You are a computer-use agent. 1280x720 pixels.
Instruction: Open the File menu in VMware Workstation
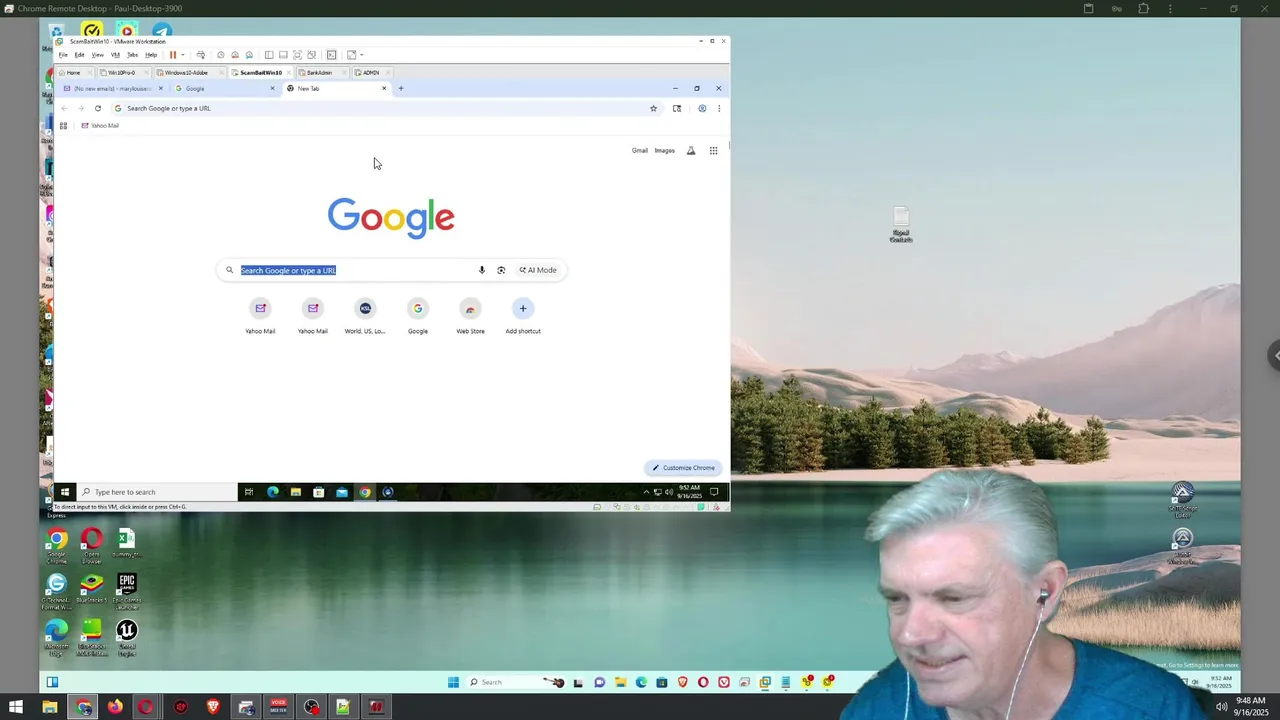point(63,55)
